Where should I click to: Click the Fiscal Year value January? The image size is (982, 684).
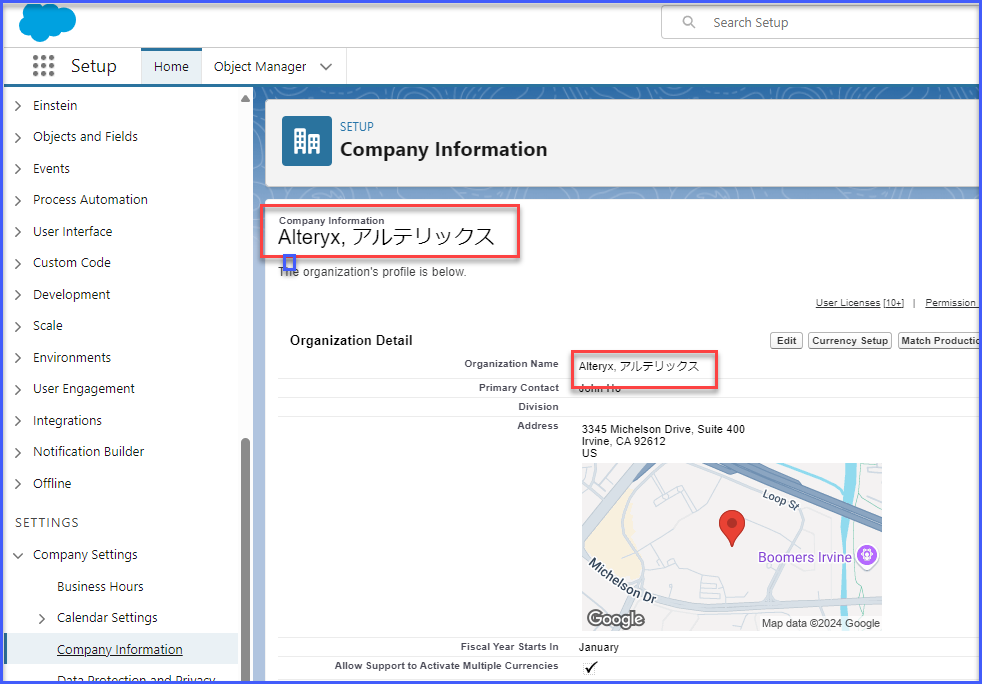[599, 647]
